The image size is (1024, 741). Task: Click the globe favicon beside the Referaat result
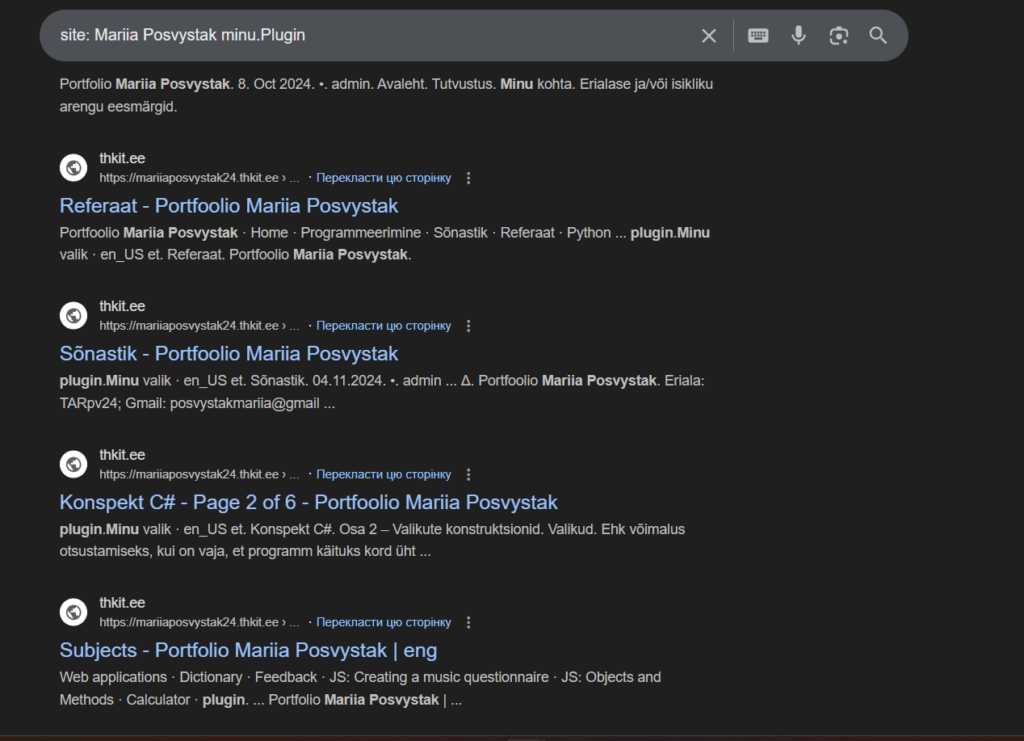coord(74,168)
